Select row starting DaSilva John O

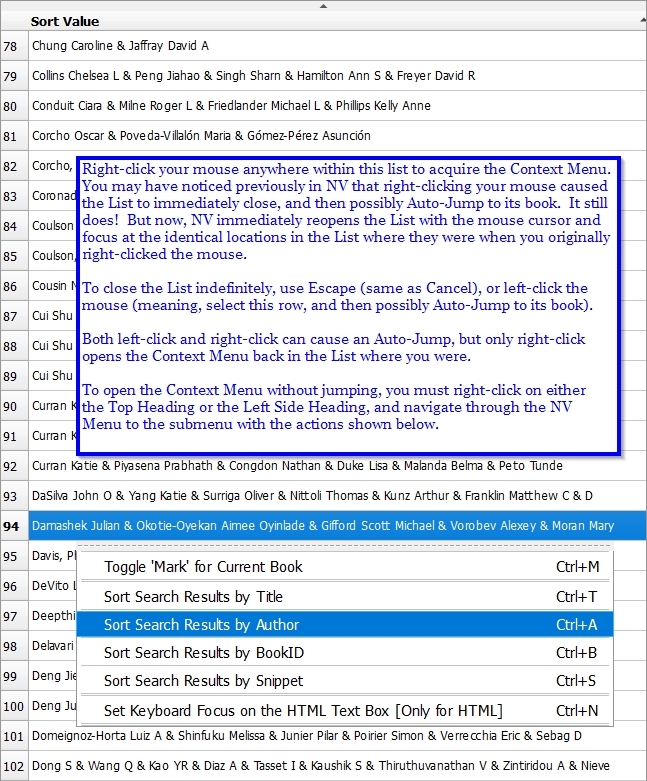click(337, 496)
